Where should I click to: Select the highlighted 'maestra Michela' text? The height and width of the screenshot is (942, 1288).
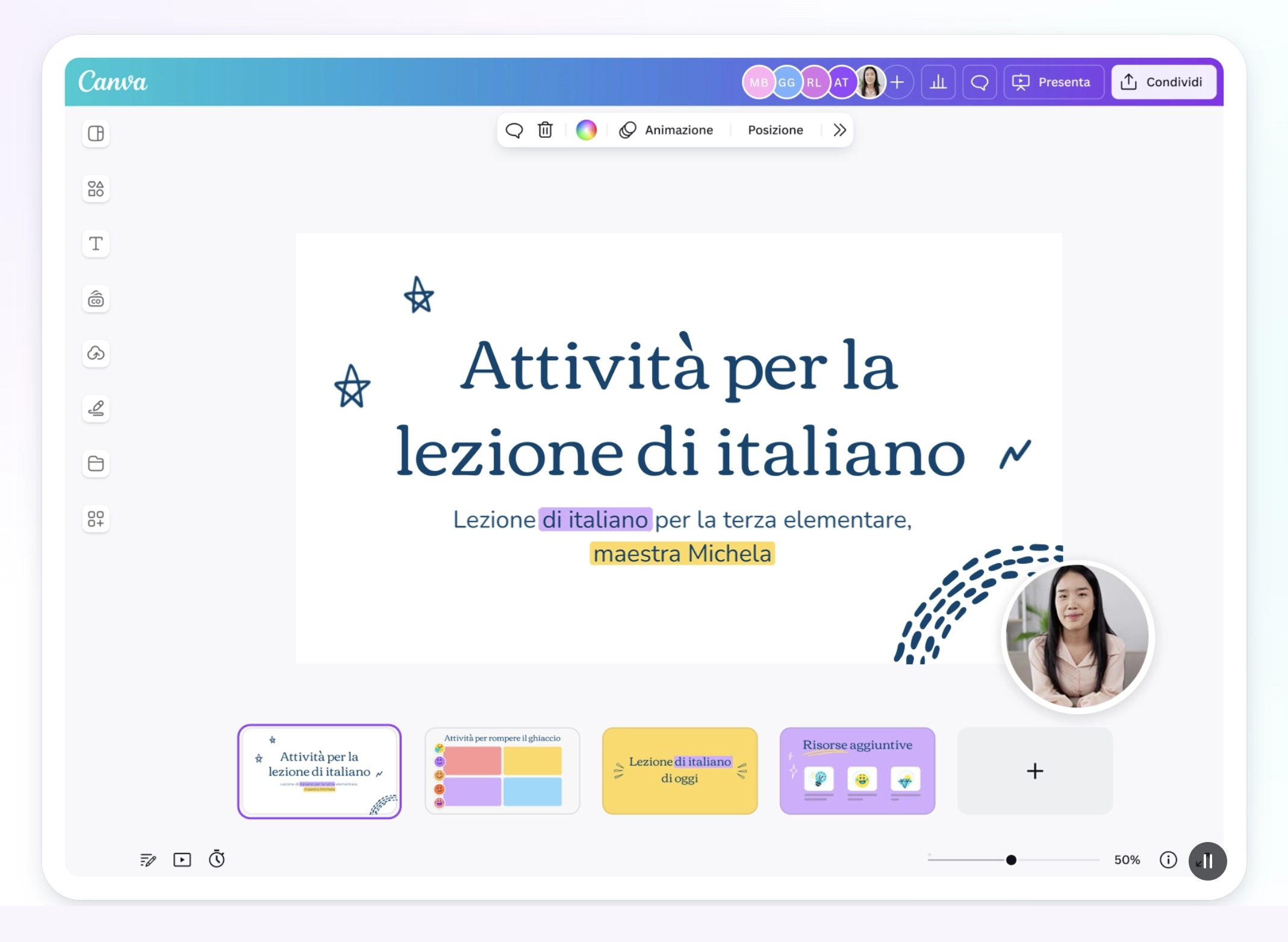[682, 554]
